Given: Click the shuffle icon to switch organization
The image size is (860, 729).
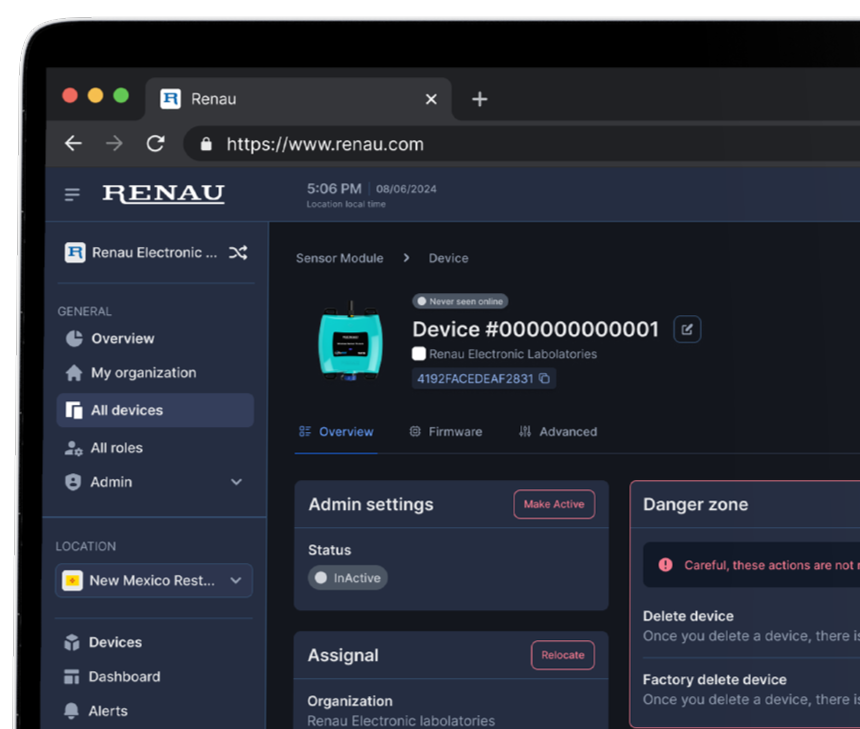Looking at the screenshot, I should click(238, 253).
